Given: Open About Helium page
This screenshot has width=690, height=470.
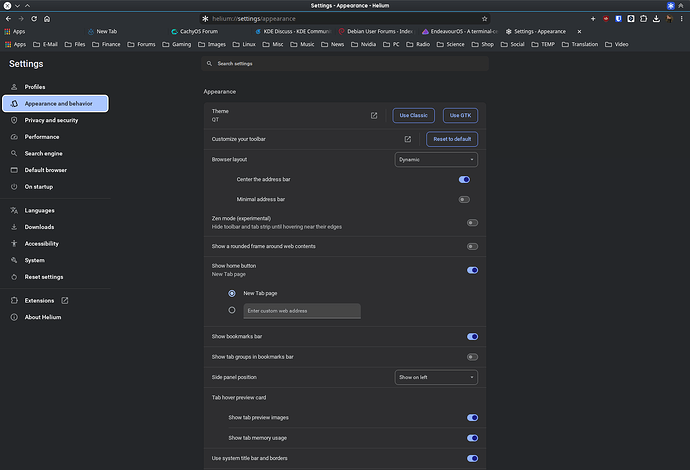Looking at the screenshot, I should (x=55, y=317).
